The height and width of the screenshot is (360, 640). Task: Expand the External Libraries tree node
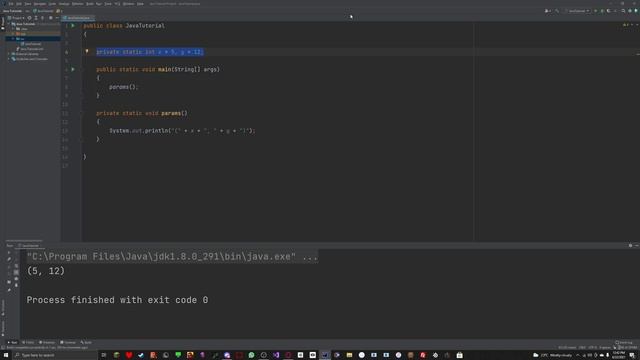[x=9, y=54]
